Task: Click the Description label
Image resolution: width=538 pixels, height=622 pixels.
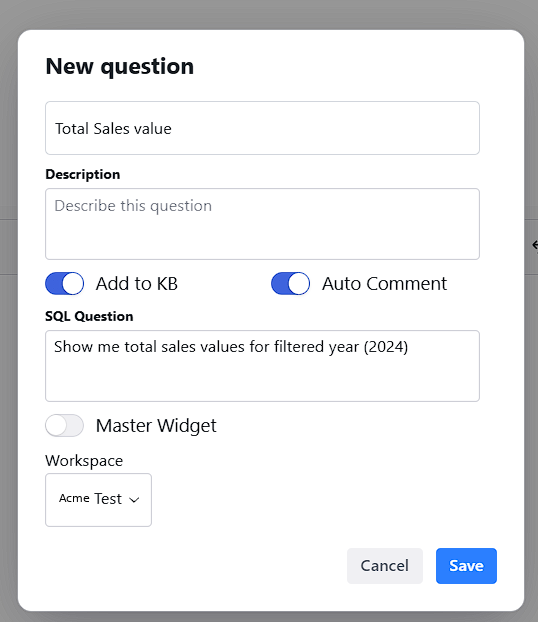Action: pyautogui.click(x=83, y=175)
